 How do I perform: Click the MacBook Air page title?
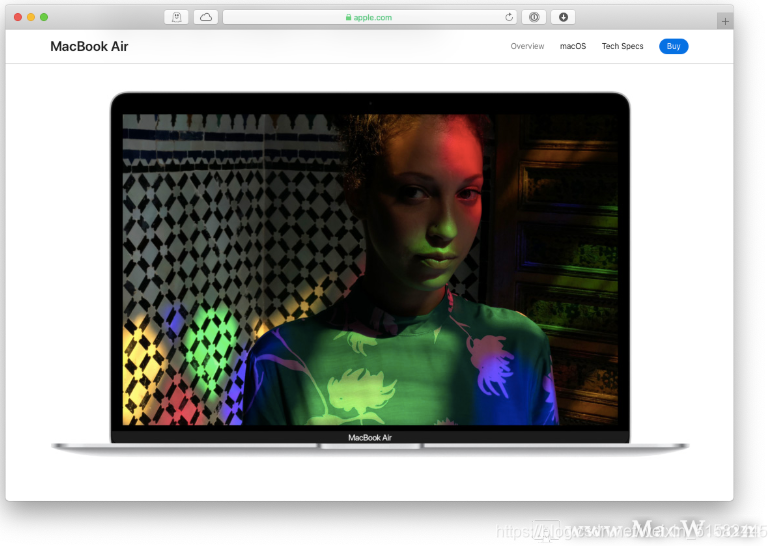pyautogui.click(x=89, y=46)
